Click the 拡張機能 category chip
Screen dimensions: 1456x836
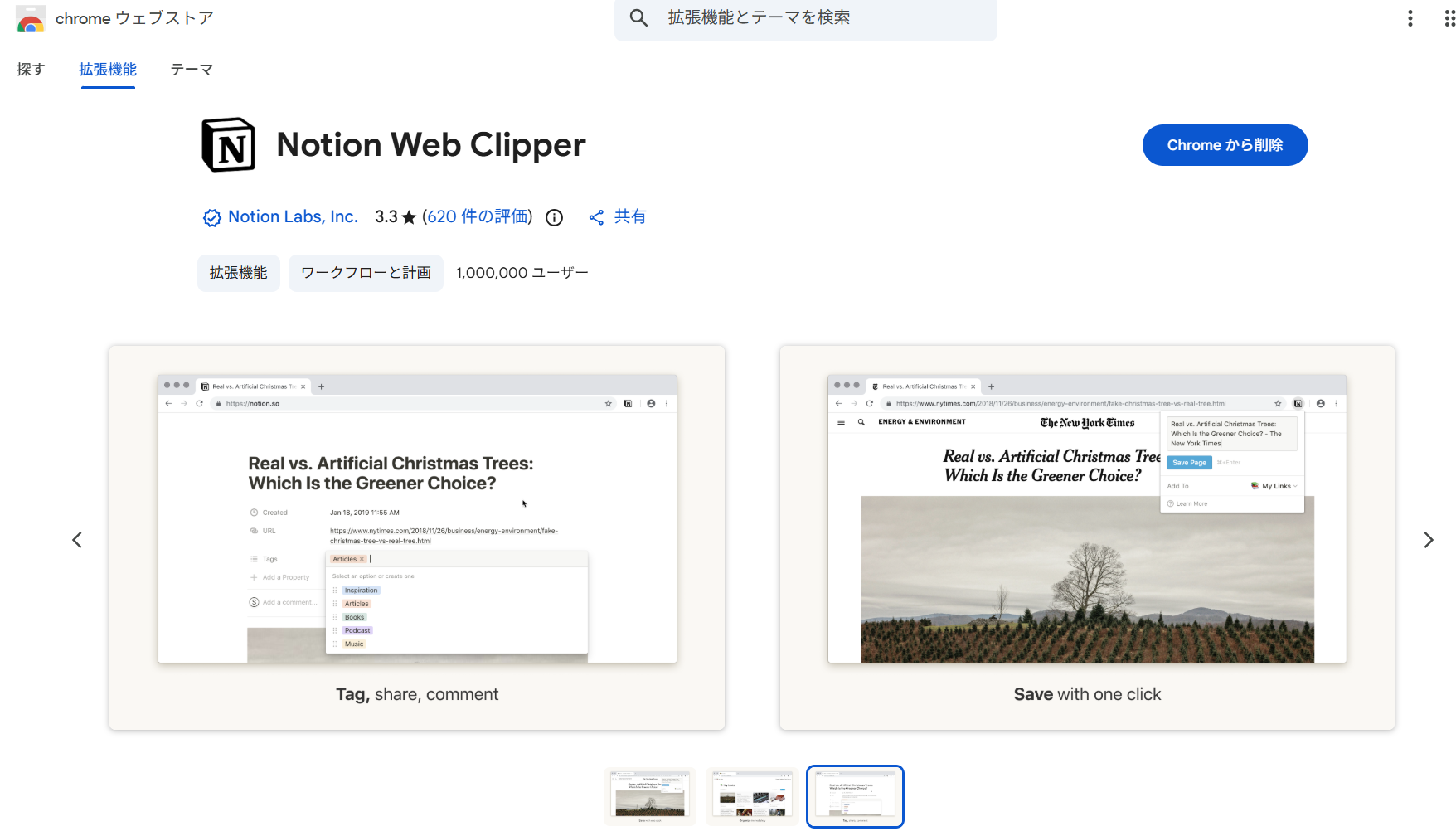[x=239, y=273]
